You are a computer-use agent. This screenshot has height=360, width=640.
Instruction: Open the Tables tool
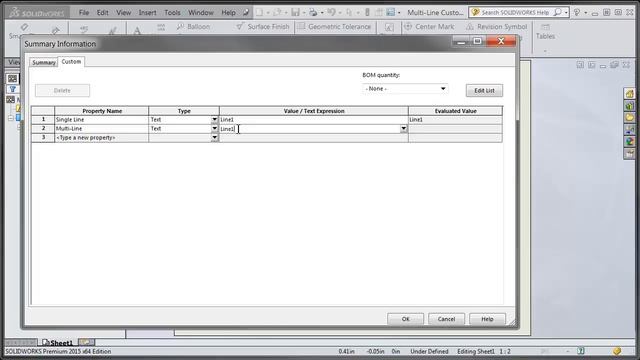pyautogui.click(x=545, y=32)
